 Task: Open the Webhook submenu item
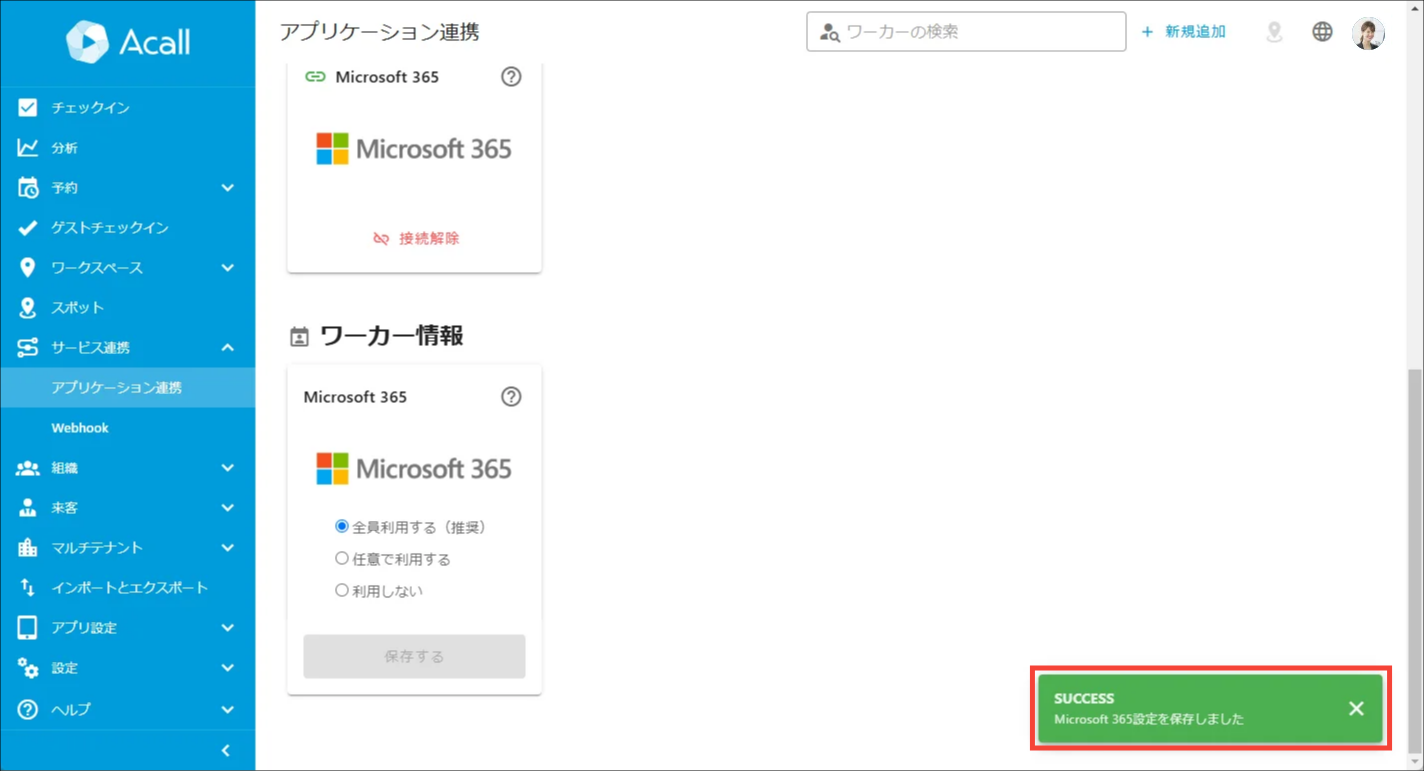click(x=128, y=427)
